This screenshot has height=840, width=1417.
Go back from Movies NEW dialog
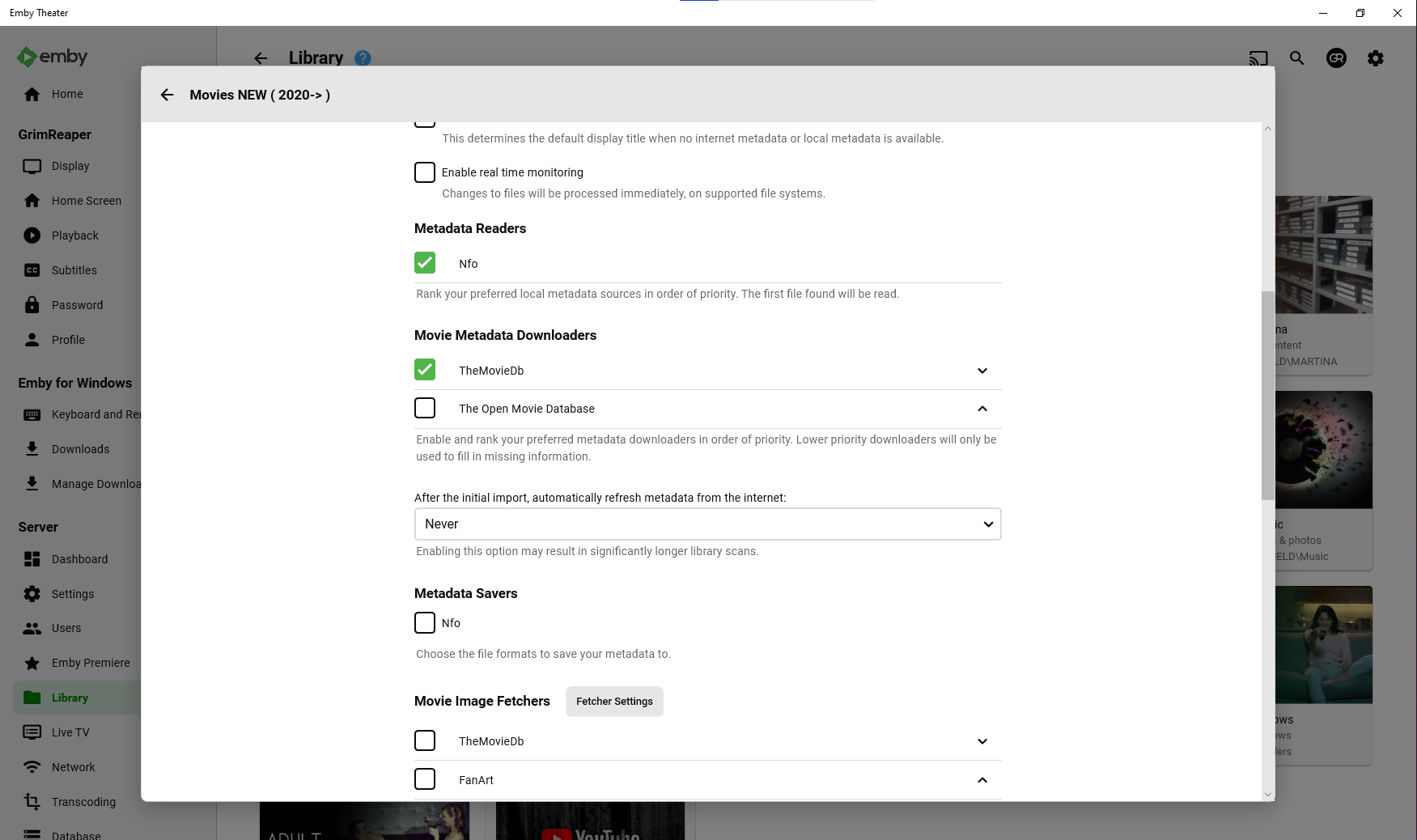pyautogui.click(x=167, y=95)
